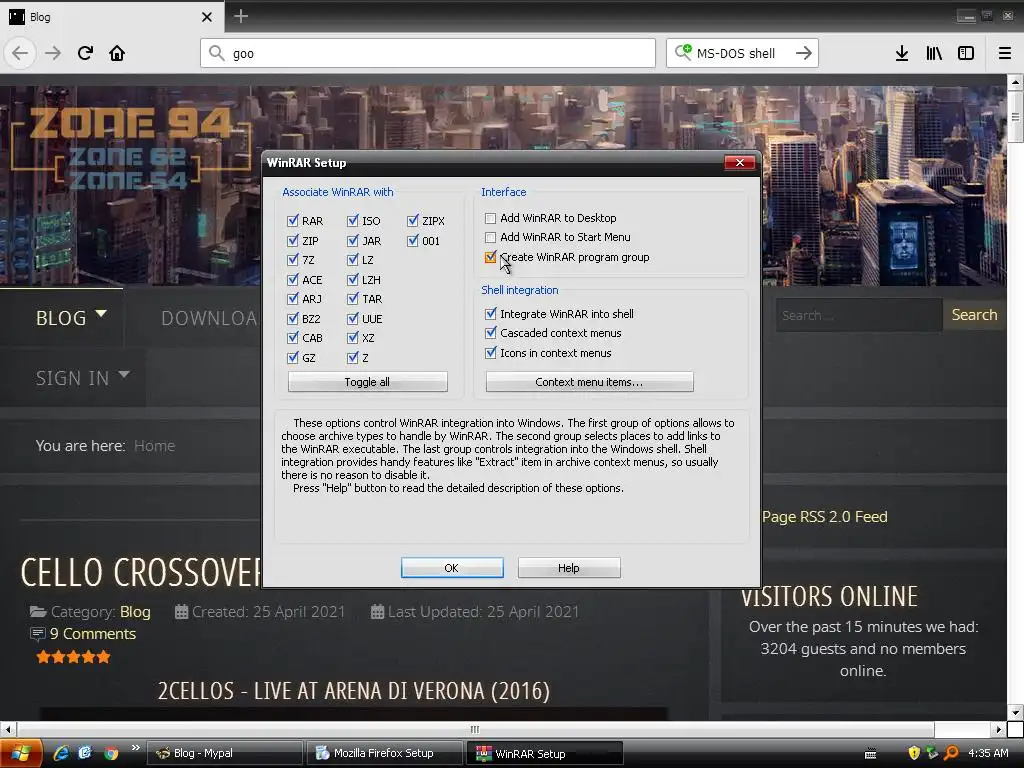Screen dimensions: 1024x768
Task: Toggle the 7Z association checkbox
Action: pyautogui.click(x=293, y=260)
